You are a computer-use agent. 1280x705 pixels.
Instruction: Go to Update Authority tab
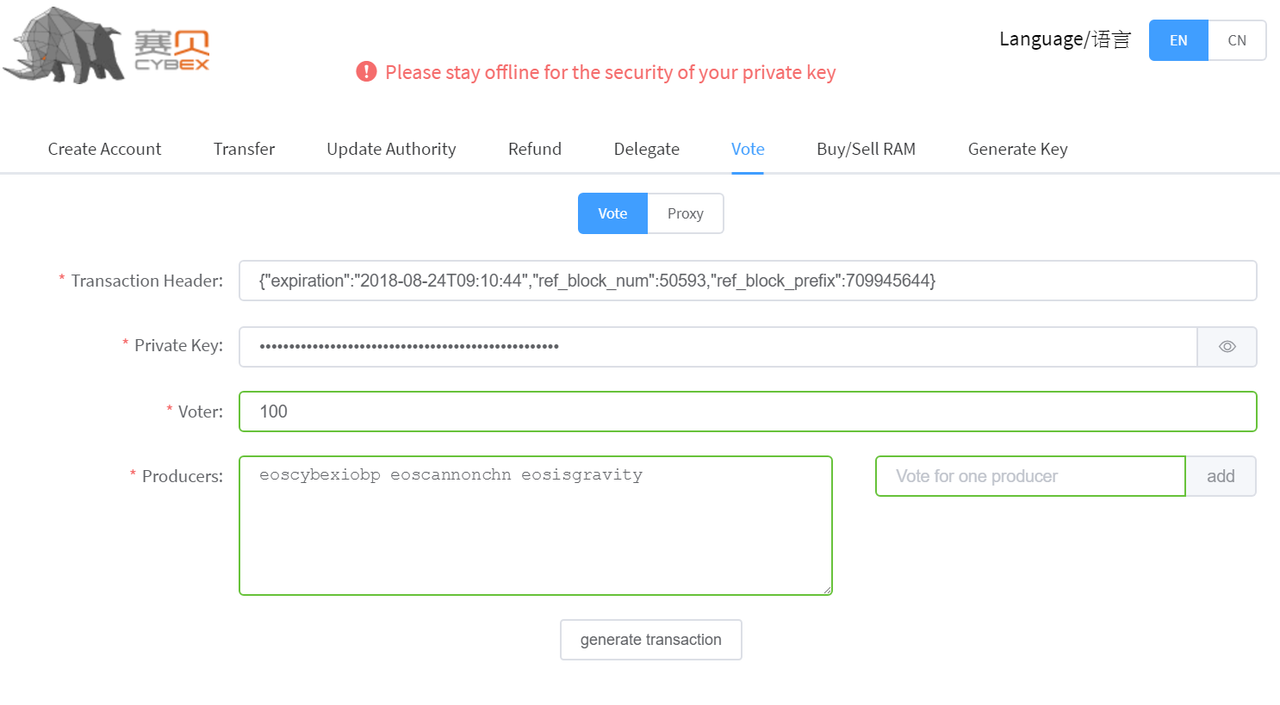click(x=391, y=149)
